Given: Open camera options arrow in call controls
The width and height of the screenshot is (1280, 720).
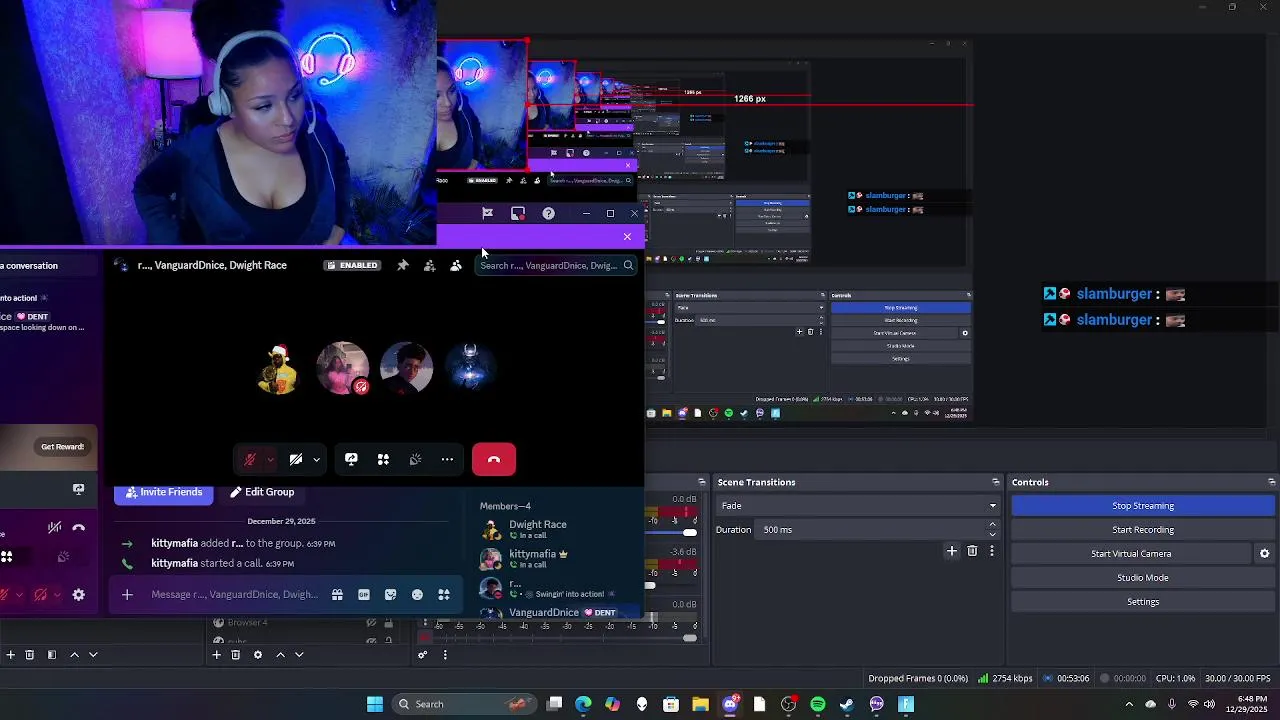Looking at the screenshot, I should point(316,460).
